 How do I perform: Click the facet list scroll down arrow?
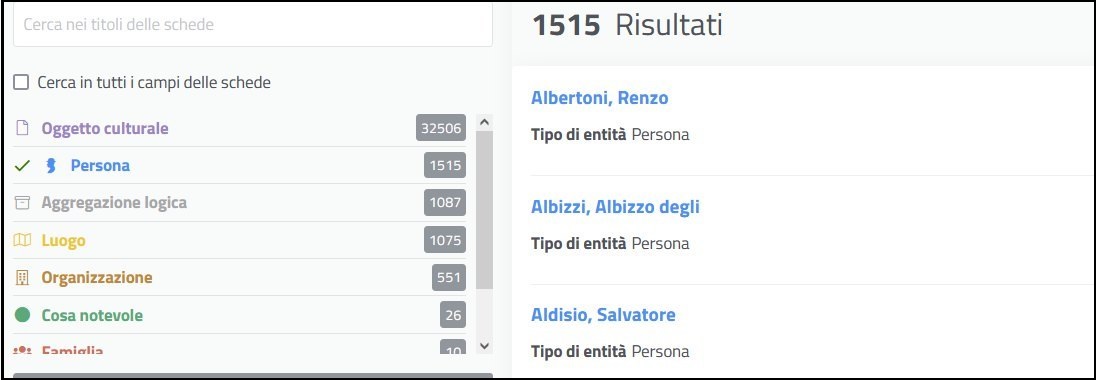(x=485, y=346)
